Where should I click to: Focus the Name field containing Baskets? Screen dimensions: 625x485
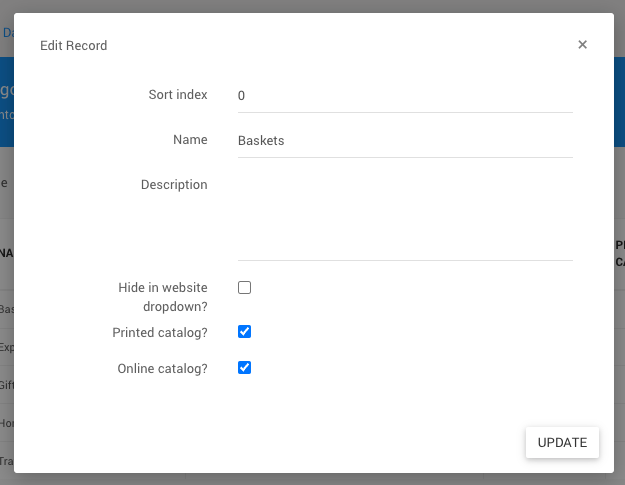point(404,141)
